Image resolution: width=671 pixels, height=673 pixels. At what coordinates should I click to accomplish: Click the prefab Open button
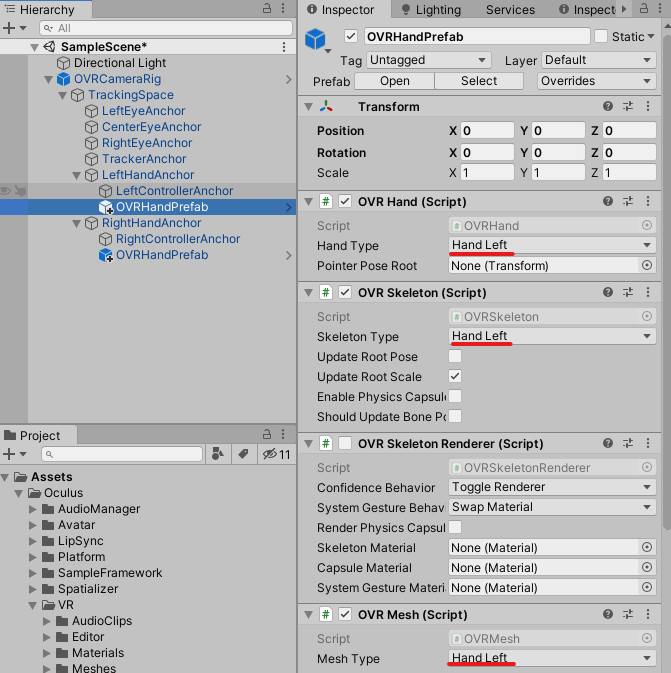395,81
